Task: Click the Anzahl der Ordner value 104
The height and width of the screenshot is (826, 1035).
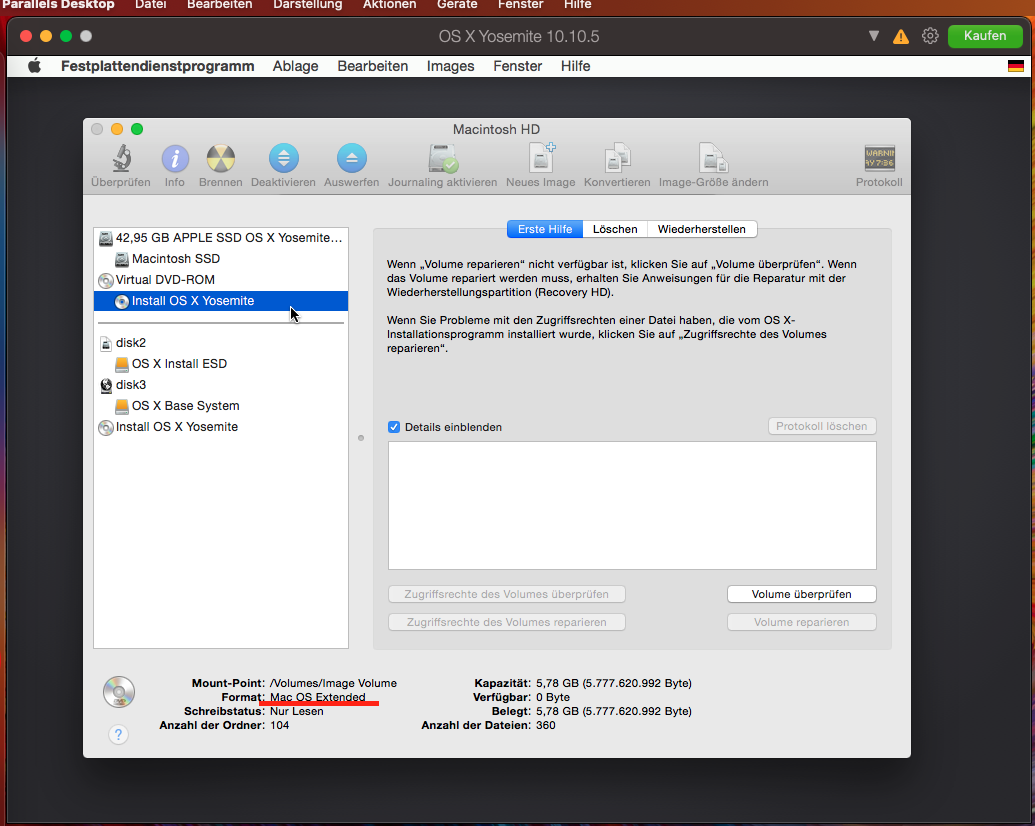Action: click(x=279, y=725)
